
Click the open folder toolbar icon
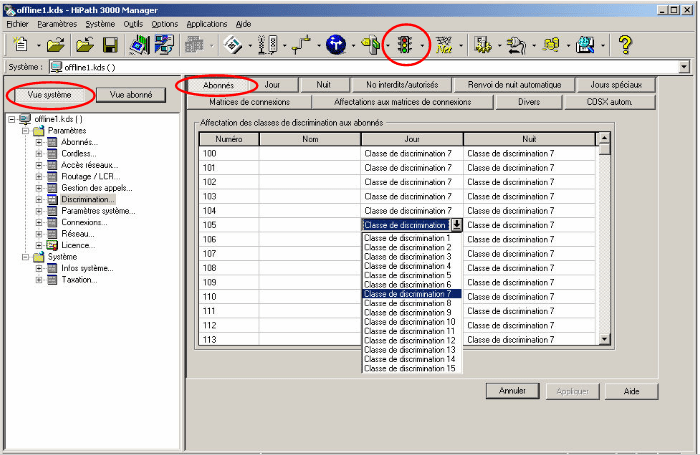[x=55, y=45]
